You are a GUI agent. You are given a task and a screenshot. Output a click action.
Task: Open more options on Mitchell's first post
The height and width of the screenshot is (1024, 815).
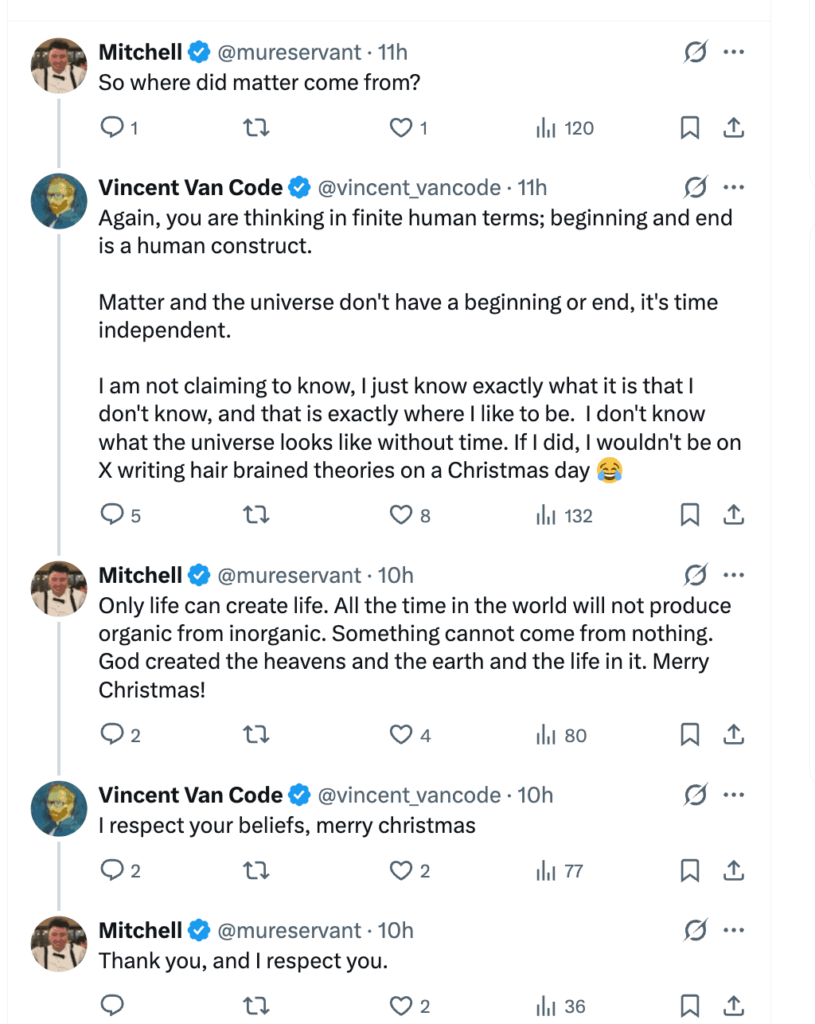[x=733, y=53]
